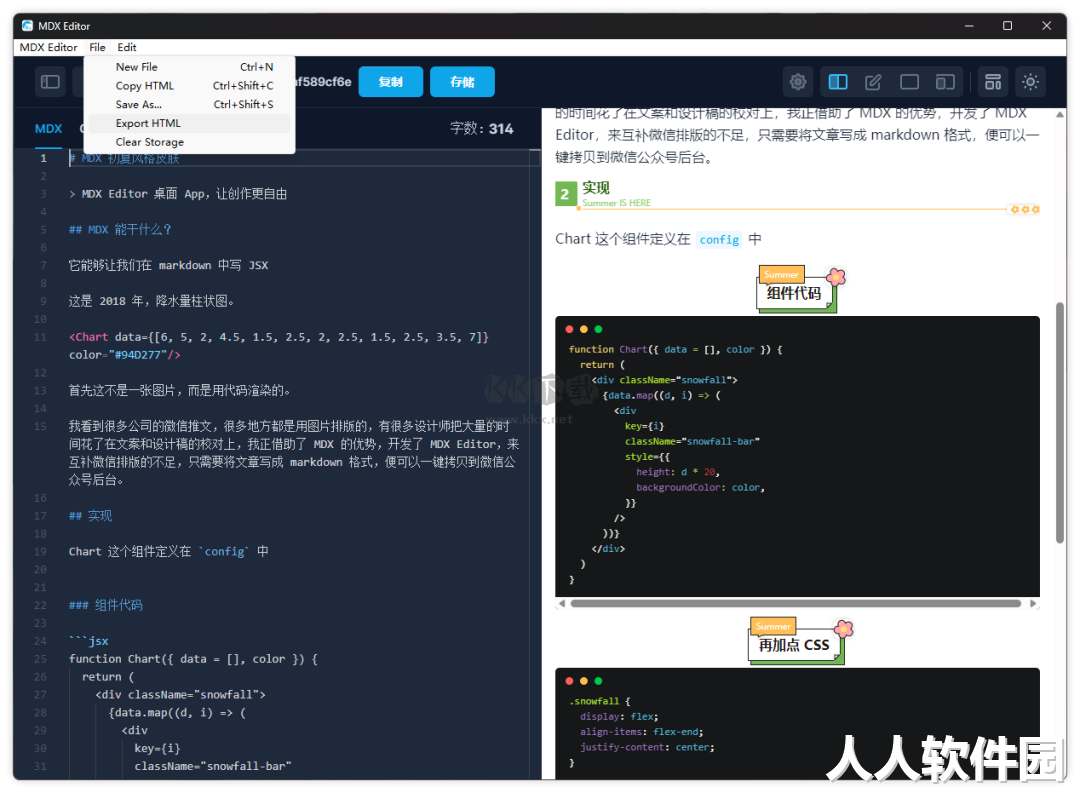Click line number 1 in the editor gutter
1080x793 pixels.
point(43,158)
